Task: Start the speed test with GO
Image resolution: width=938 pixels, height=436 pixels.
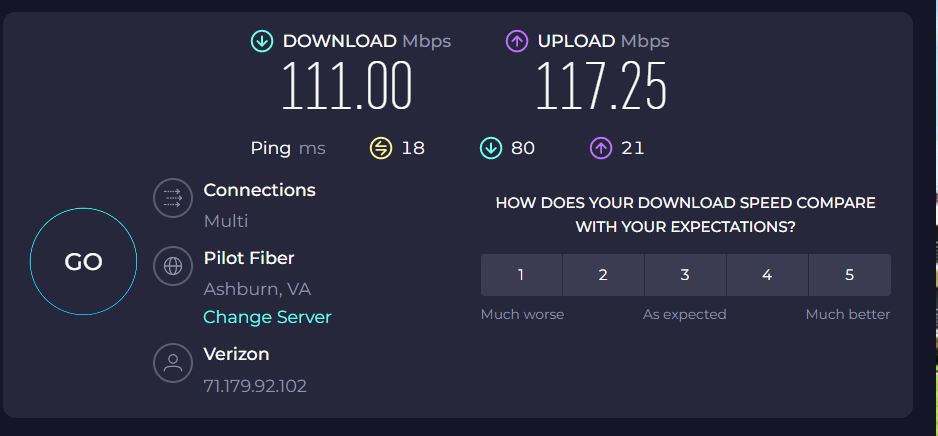Action: (83, 261)
